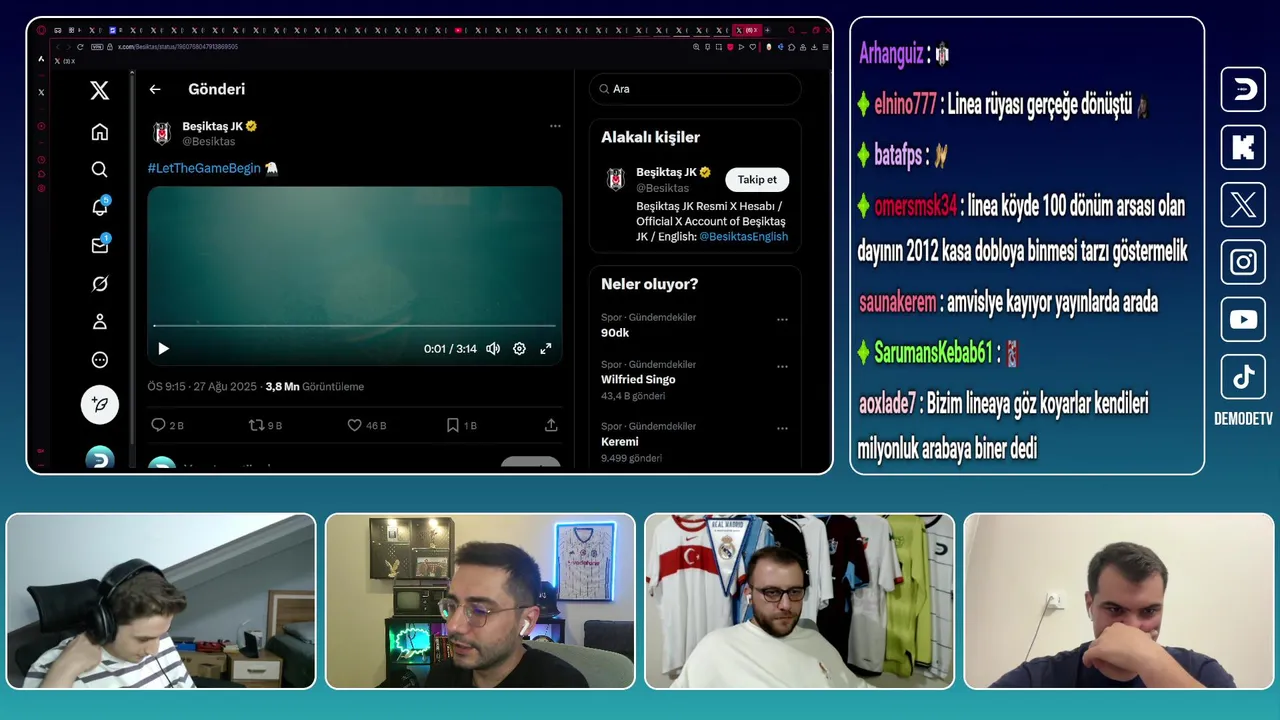Open the video settings gear

[519, 349]
